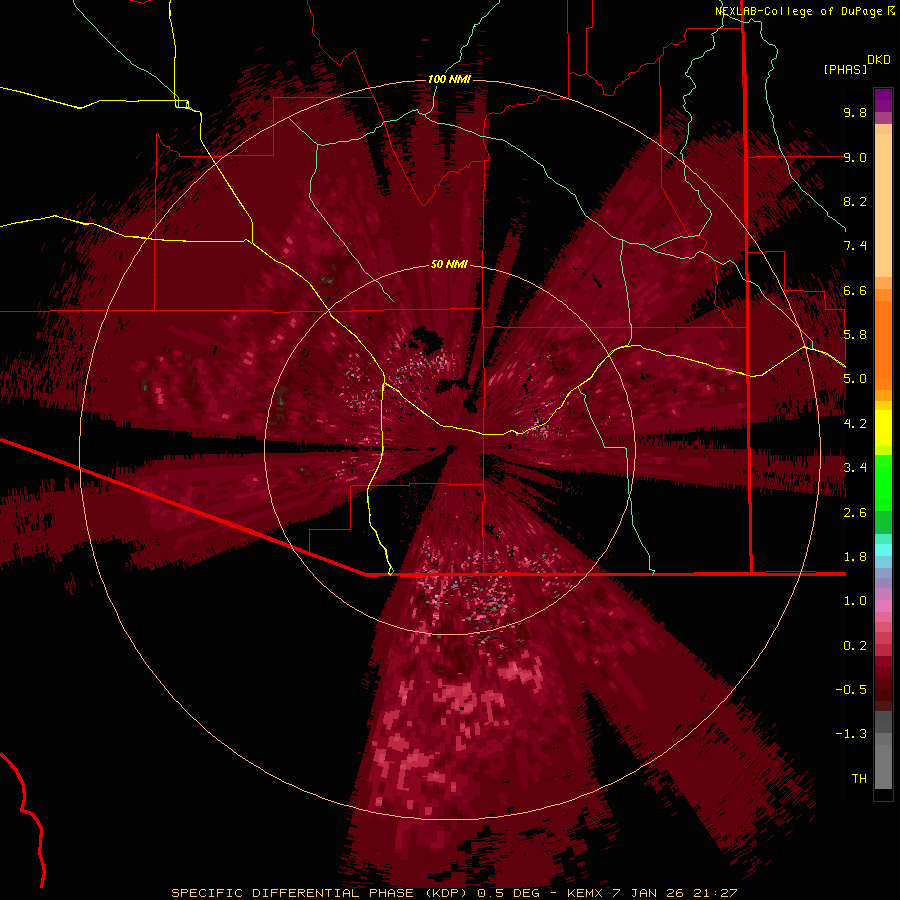Click the -1.3 value on the color scale
Viewport: 900px width, 900px height.
tap(851, 734)
